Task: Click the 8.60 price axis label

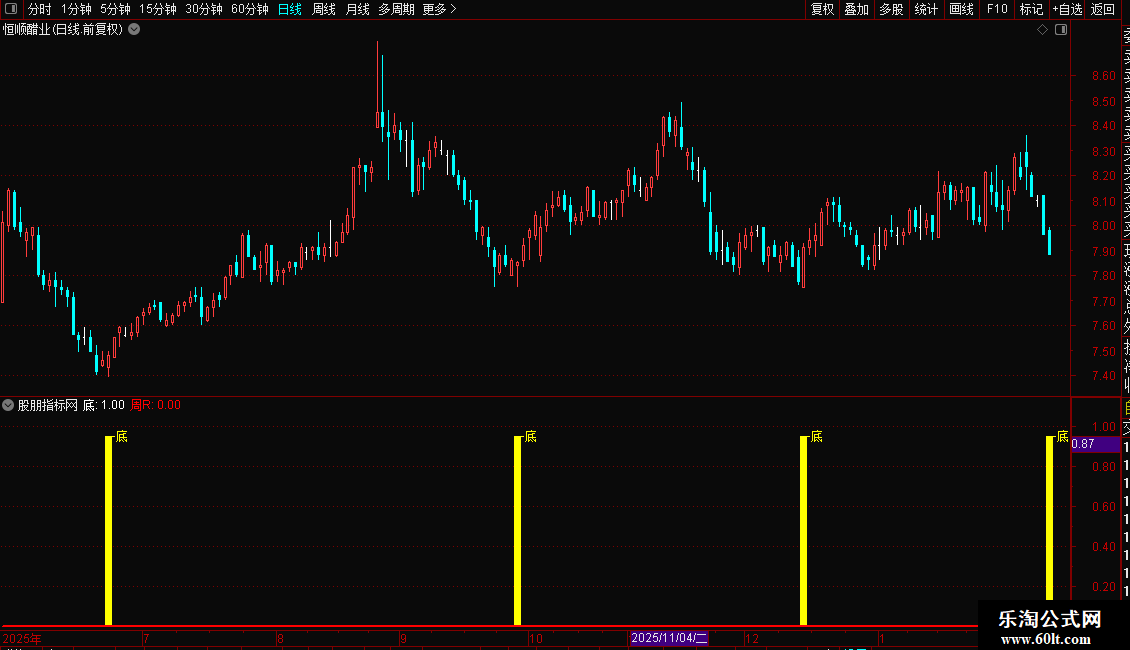Action: point(1103,76)
